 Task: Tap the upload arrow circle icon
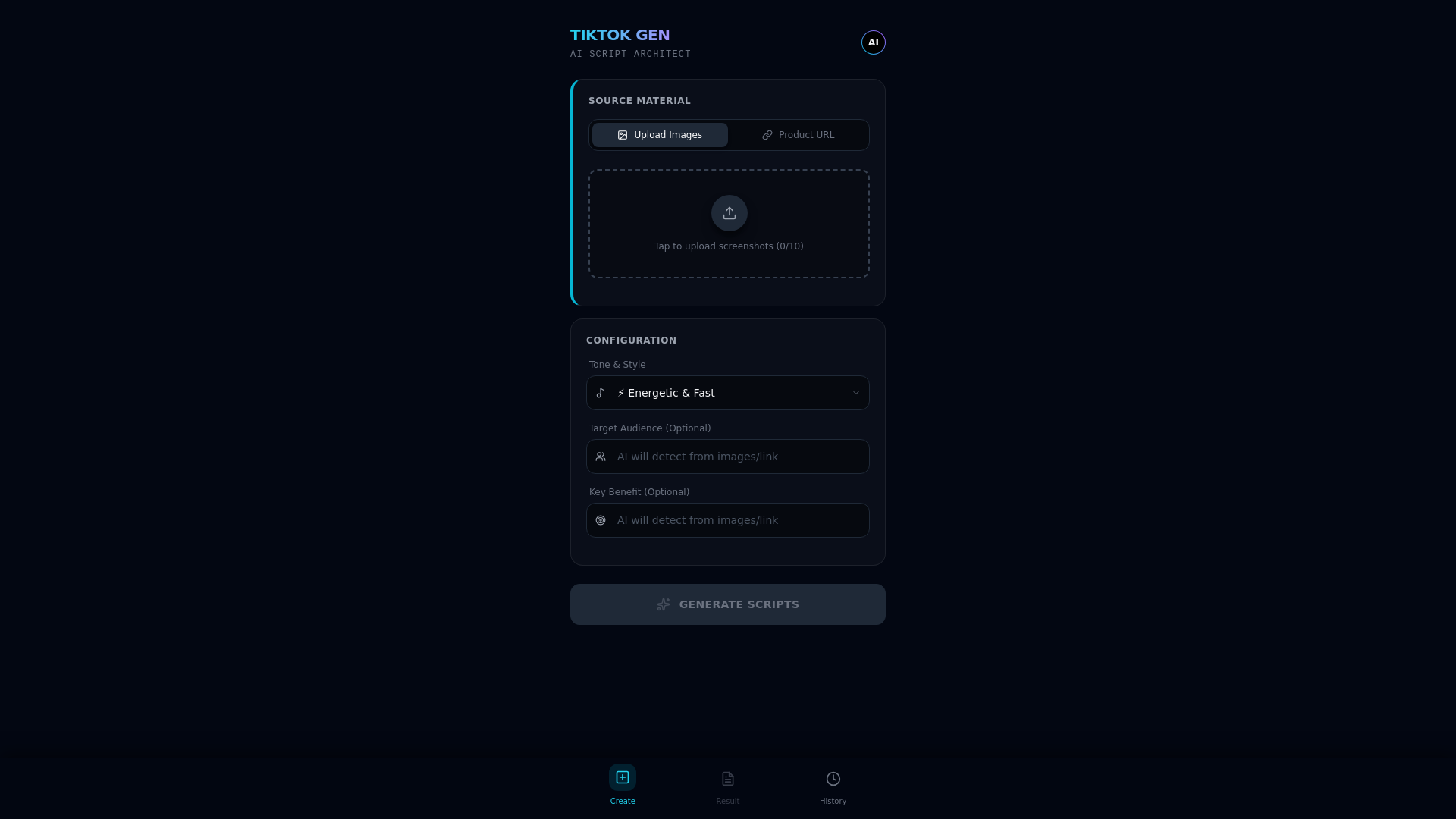pyautogui.click(x=729, y=213)
